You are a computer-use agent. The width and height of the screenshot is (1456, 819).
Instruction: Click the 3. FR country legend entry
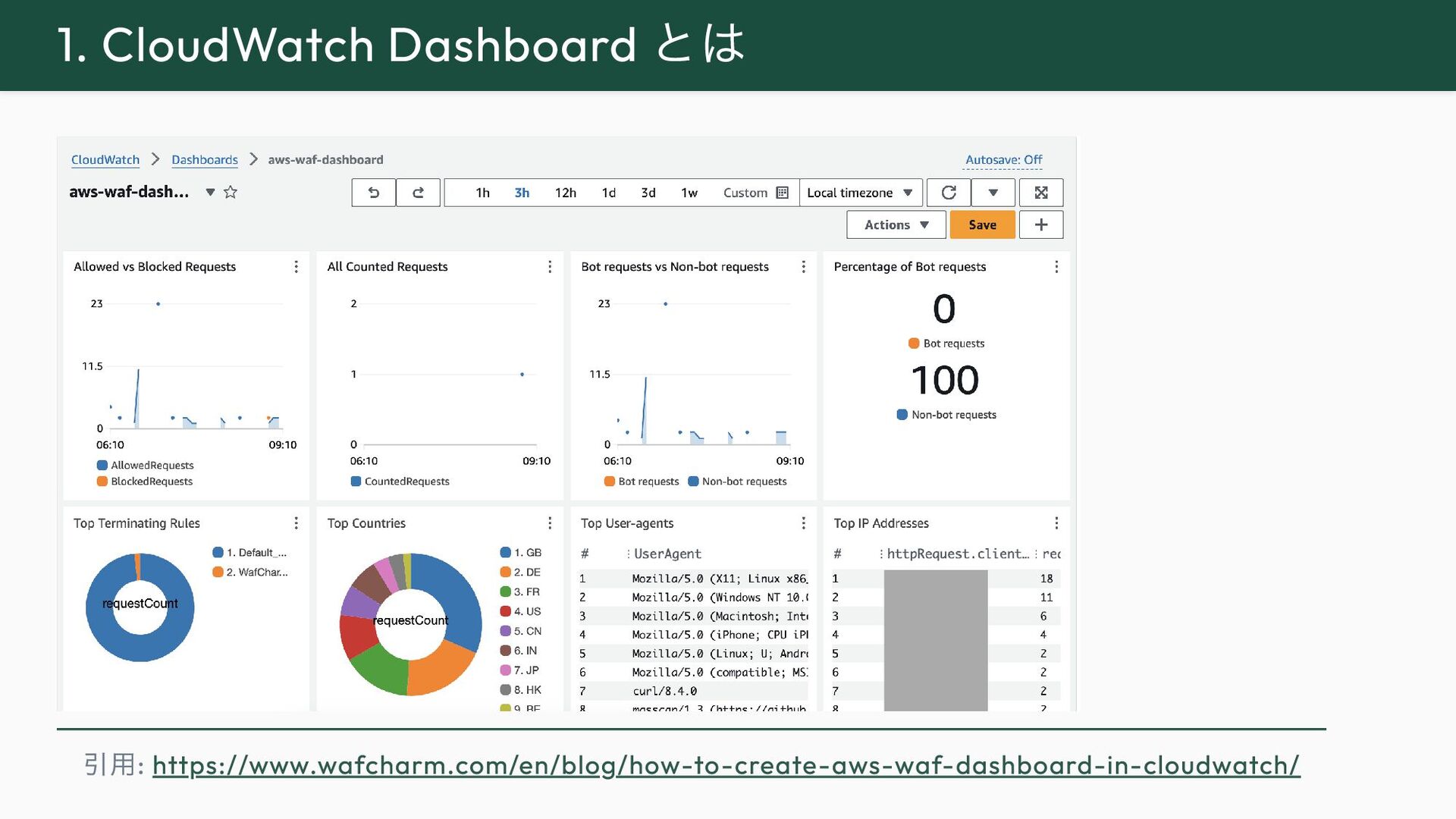point(521,592)
